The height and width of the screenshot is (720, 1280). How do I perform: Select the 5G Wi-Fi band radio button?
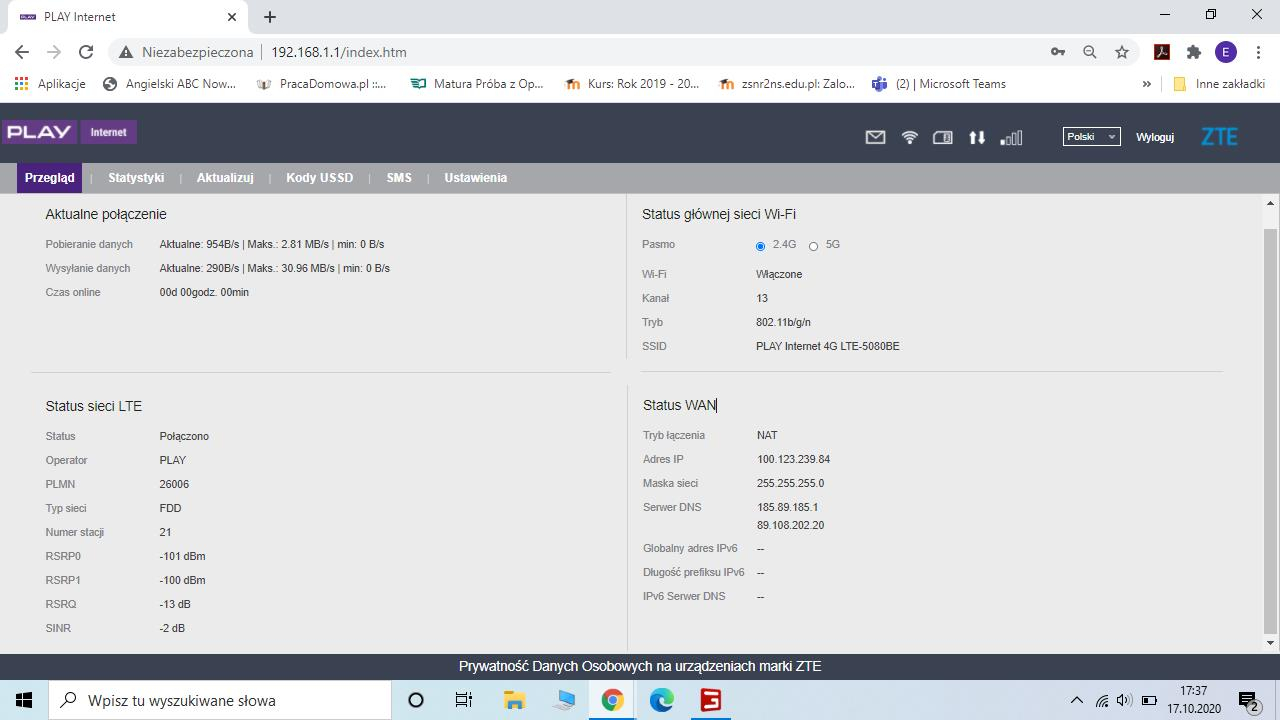[815, 245]
